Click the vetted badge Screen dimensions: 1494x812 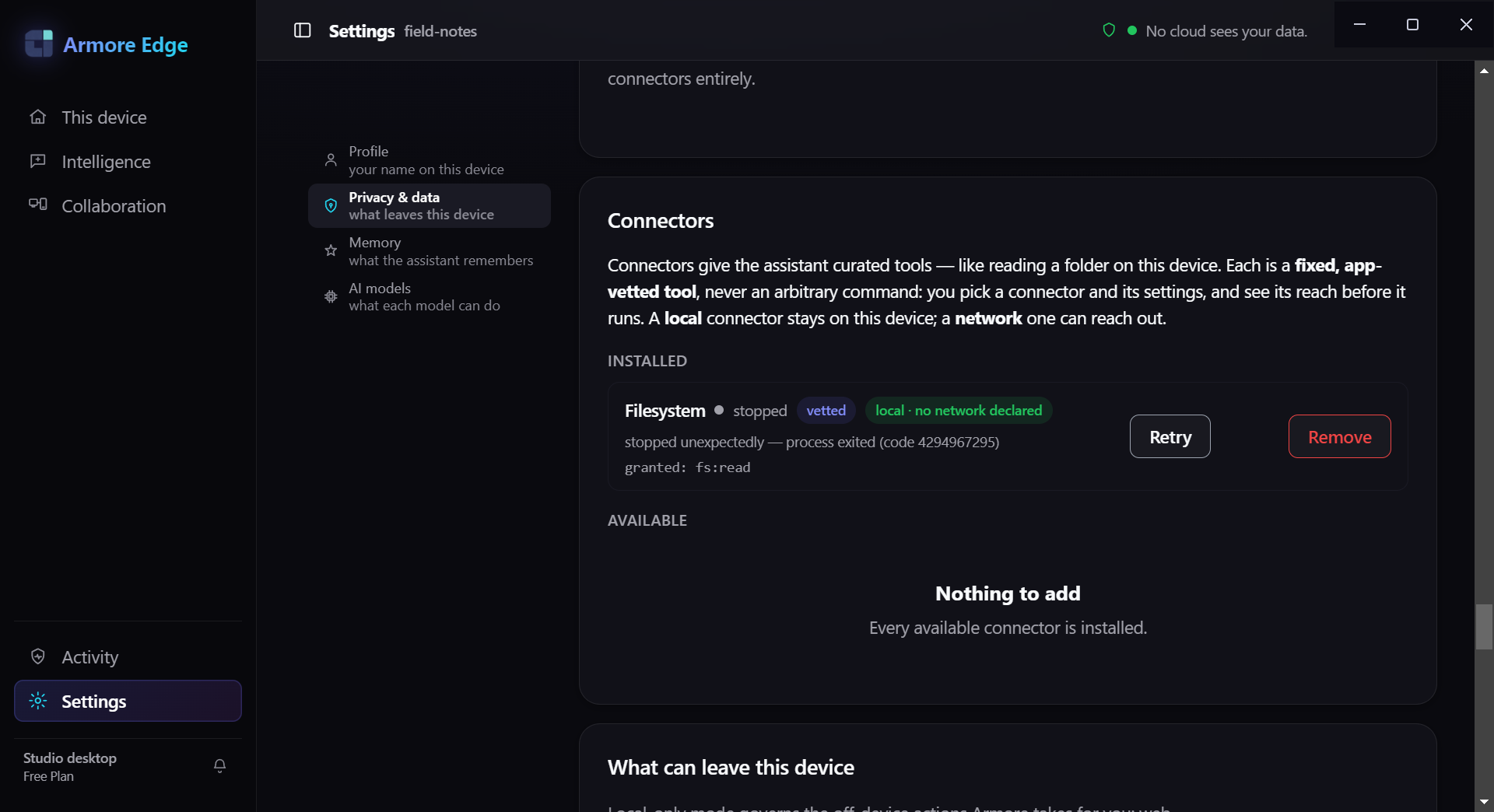click(826, 410)
